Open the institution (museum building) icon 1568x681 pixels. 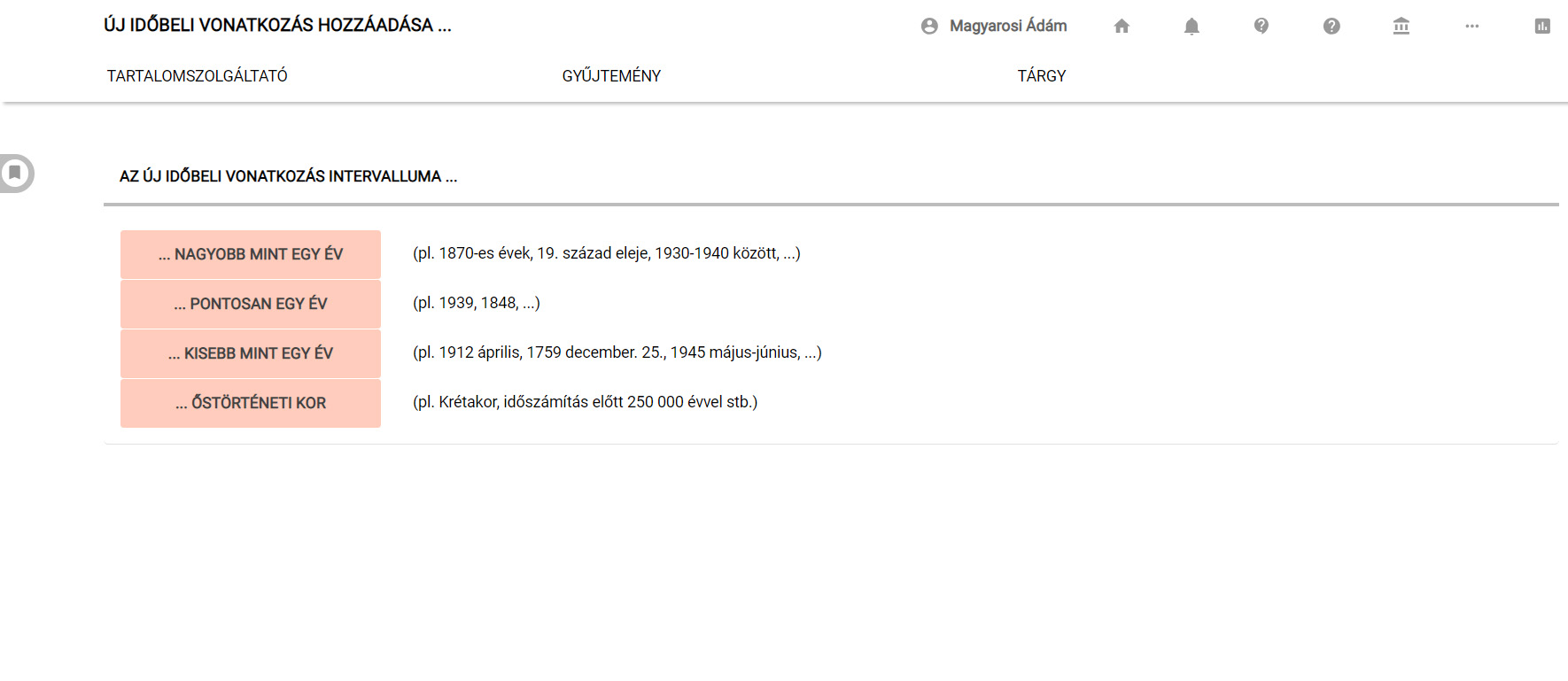point(1401,27)
